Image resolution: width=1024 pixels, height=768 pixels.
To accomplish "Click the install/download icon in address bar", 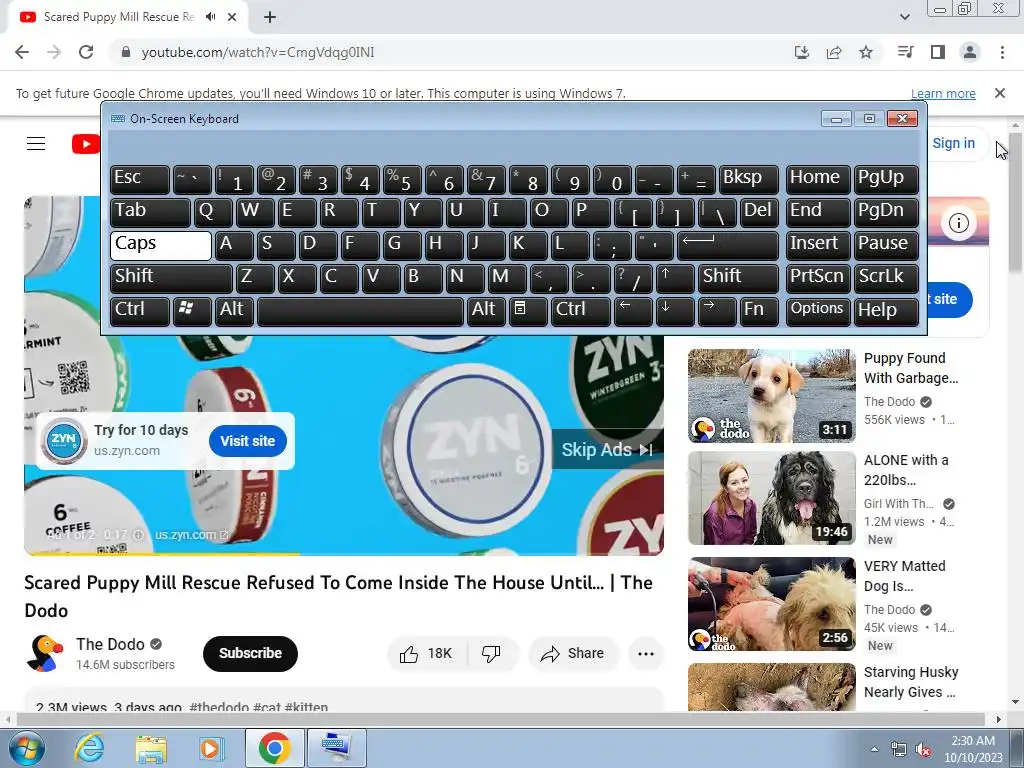I will pyautogui.click(x=802, y=52).
